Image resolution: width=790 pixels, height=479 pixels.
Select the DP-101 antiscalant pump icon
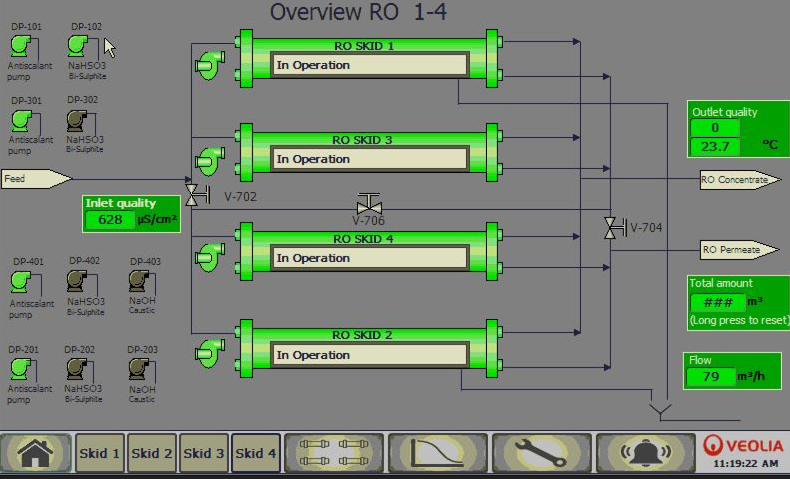(x=21, y=46)
